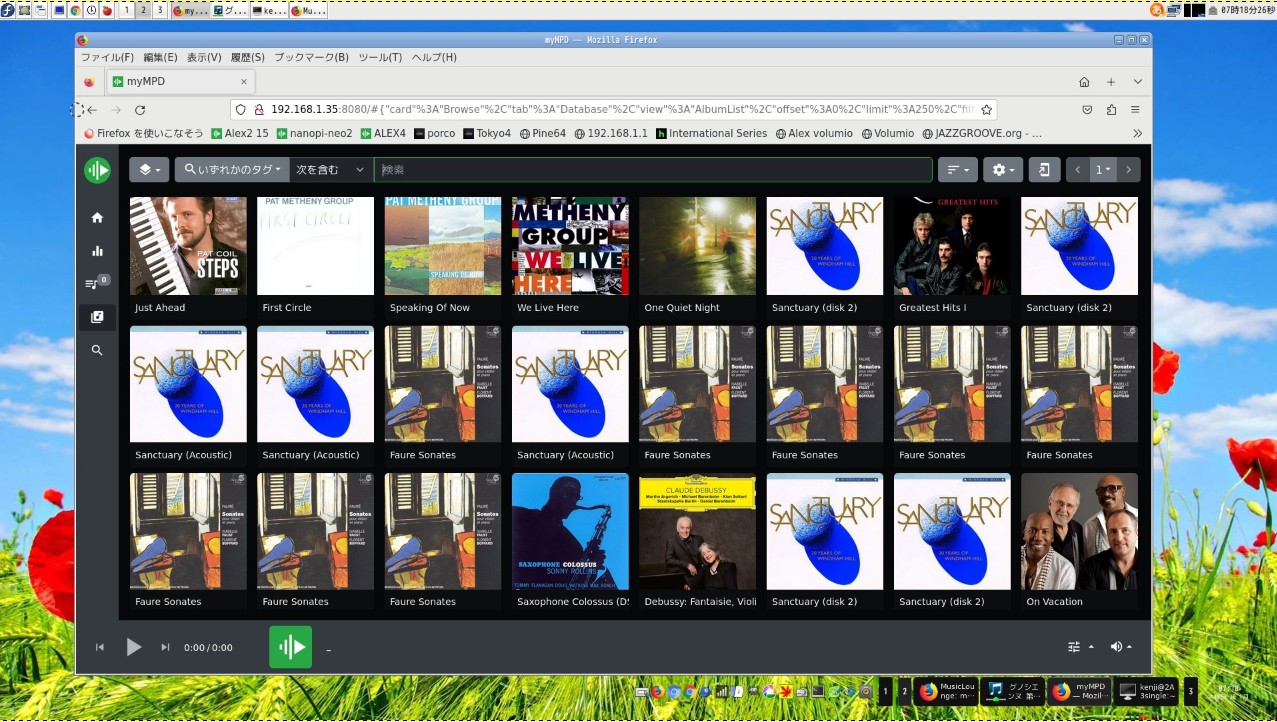
Task: Expand the 次を含む match operator dropdown
Action: click(x=331, y=170)
